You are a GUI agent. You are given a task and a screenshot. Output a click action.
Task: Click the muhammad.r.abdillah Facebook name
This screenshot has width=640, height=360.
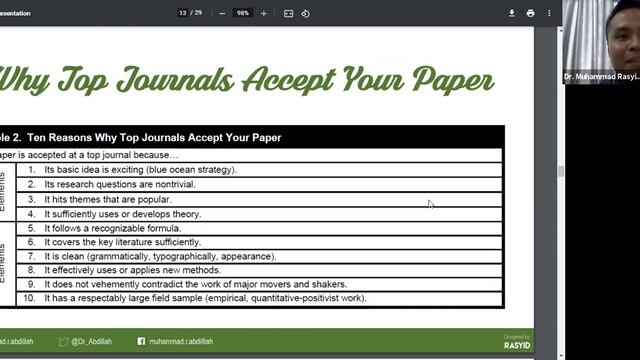point(181,341)
